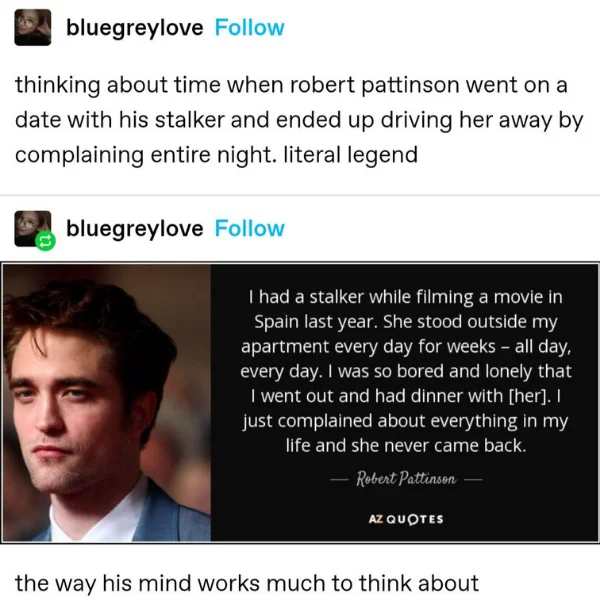
Task: Click the 'the way his mind works' caption
Action: [x=247, y=584]
